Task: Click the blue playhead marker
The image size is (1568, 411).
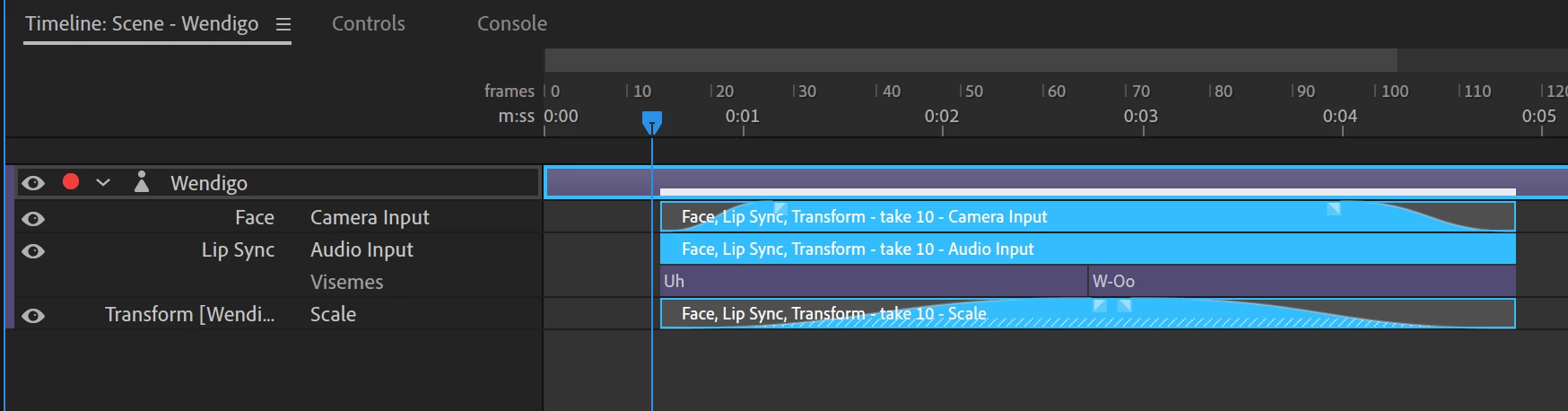Action: 652,121
